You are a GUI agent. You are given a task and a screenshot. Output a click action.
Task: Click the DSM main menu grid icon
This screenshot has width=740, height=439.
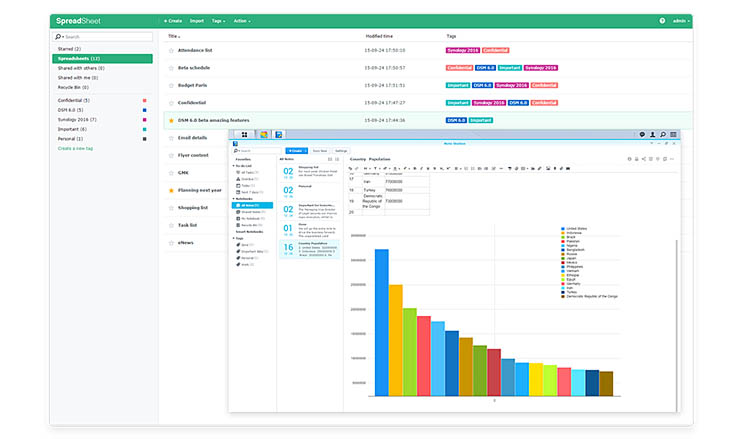[244, 134]
